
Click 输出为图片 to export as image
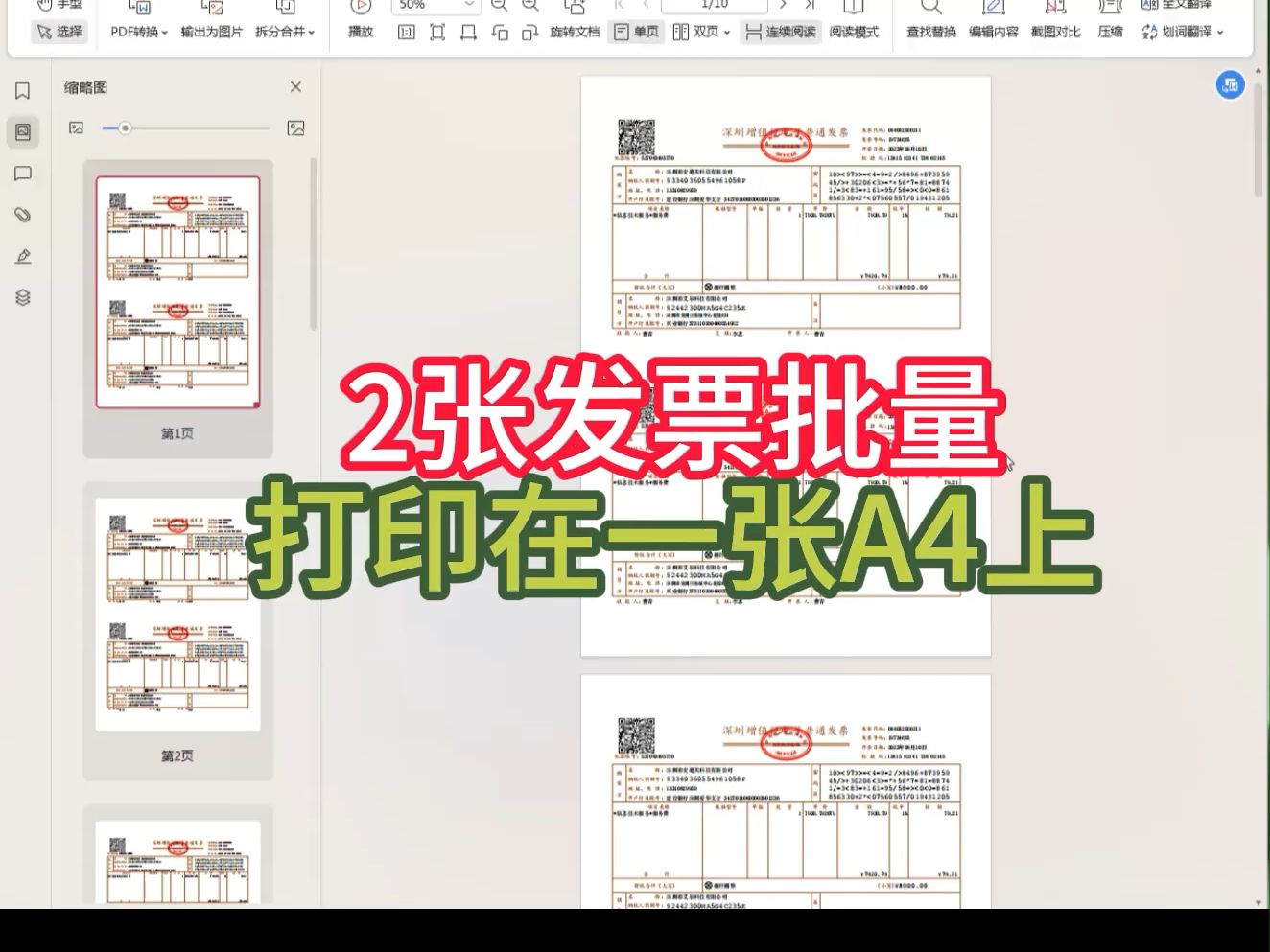[212, 32]
